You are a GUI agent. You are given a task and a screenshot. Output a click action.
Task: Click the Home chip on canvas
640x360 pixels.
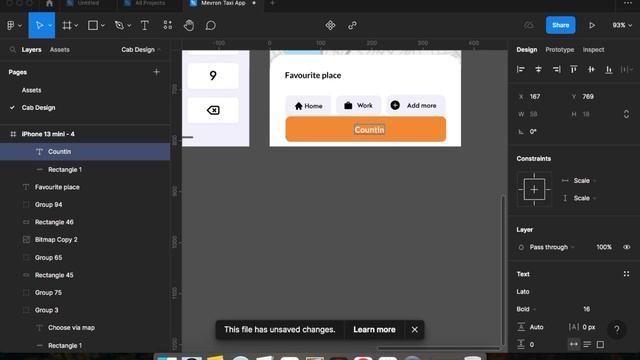click(308, 106)
